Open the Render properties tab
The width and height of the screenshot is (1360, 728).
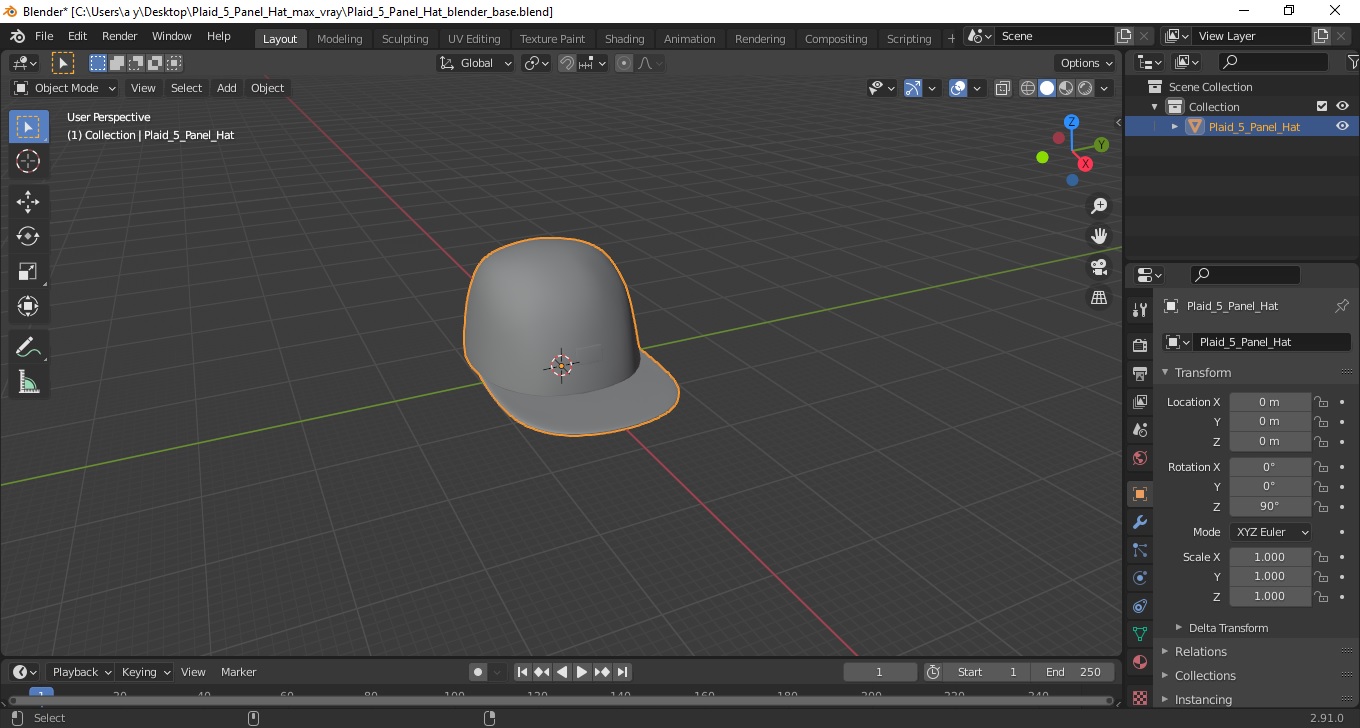[1139, 345]
